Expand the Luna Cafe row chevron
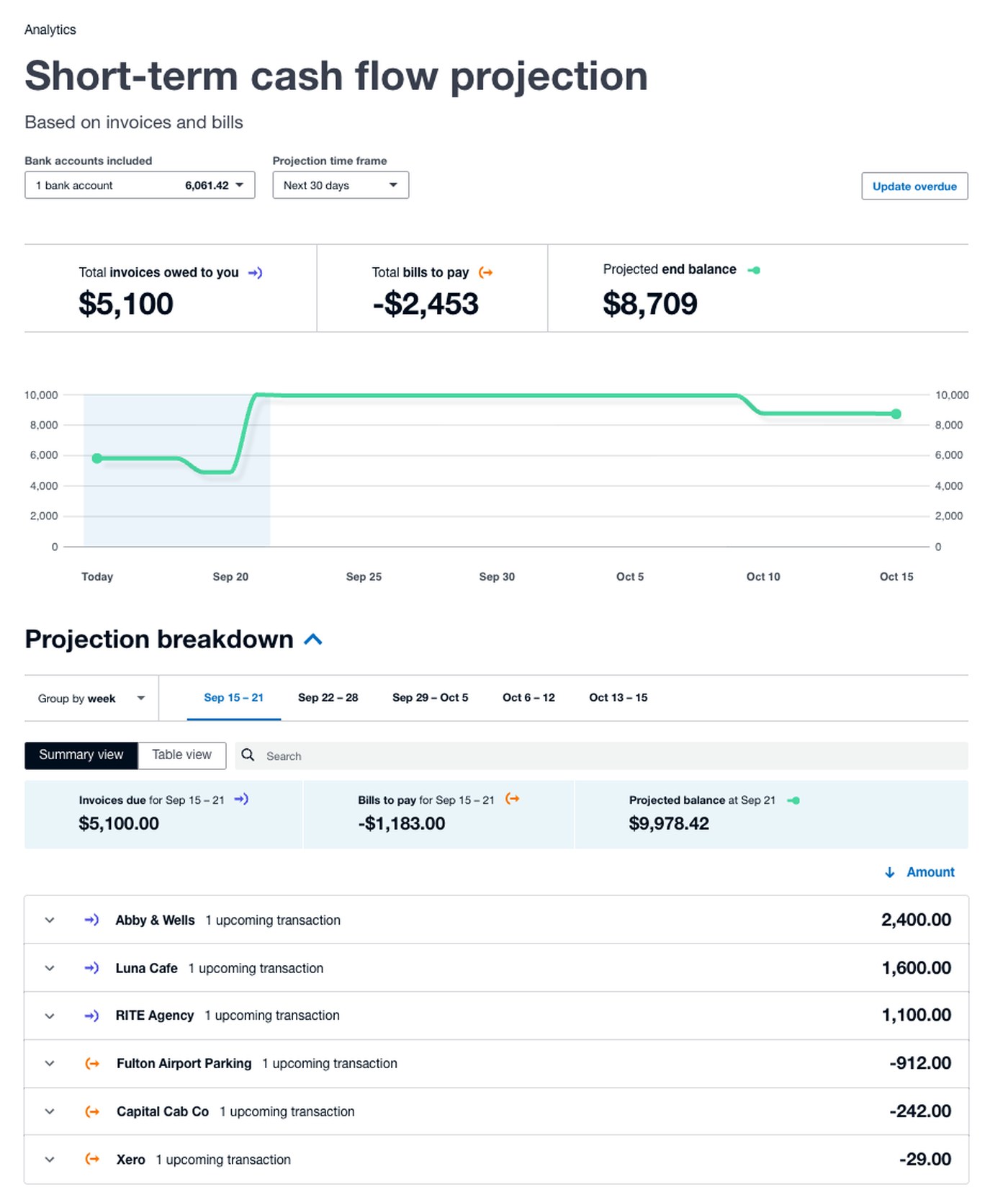The height and width of the screenshot is (1192, 1008). click(x=50, y=968)
